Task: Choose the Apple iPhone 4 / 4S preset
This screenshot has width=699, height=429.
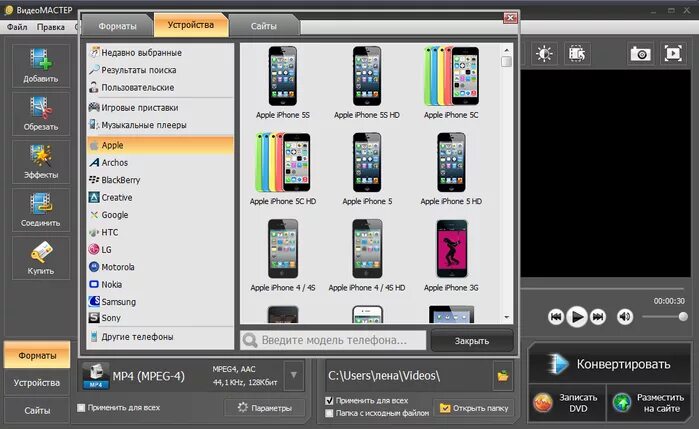Action: click(x=283, y=256)
